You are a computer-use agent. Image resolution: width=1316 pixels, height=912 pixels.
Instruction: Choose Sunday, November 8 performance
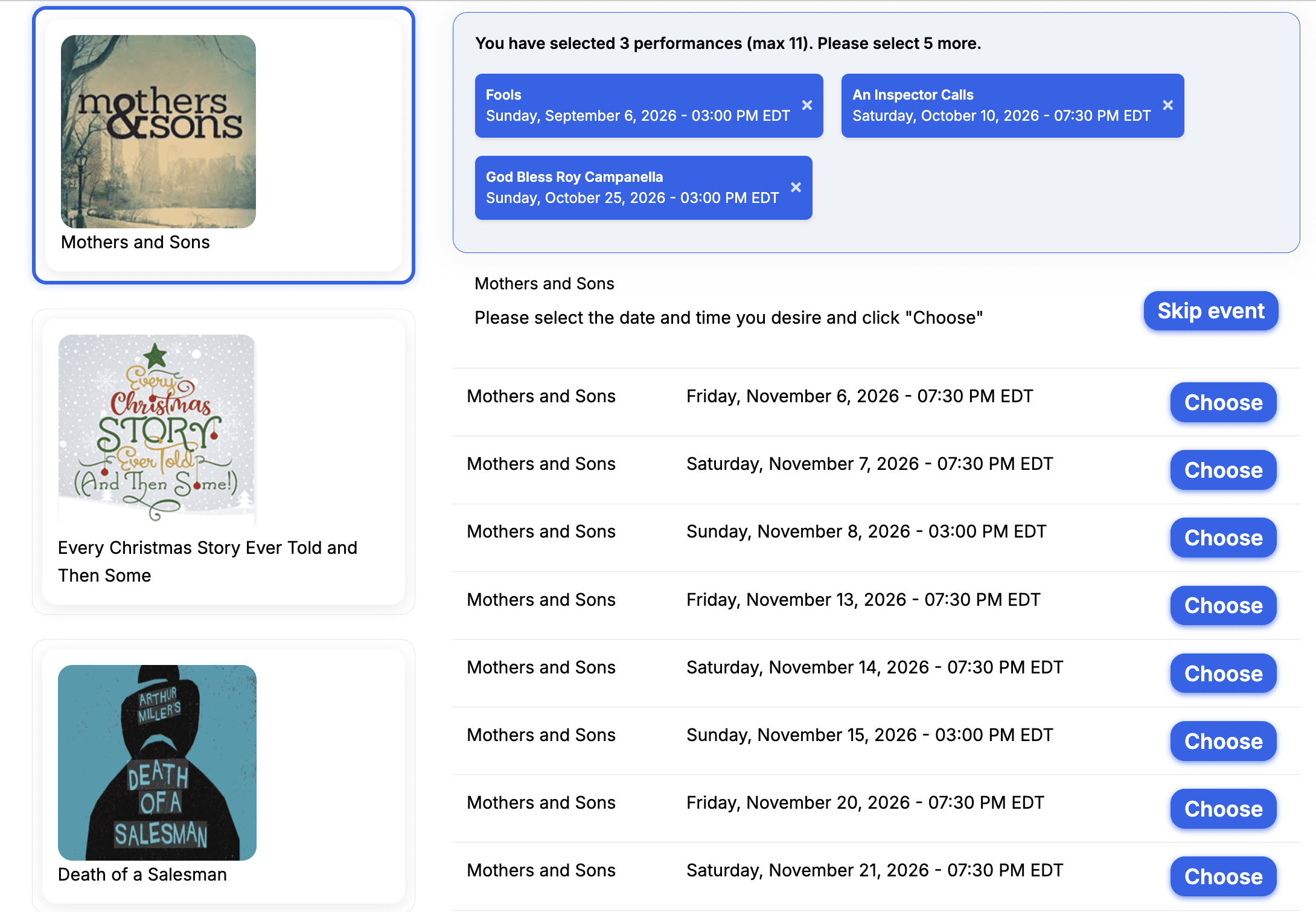click(1223, 538)
